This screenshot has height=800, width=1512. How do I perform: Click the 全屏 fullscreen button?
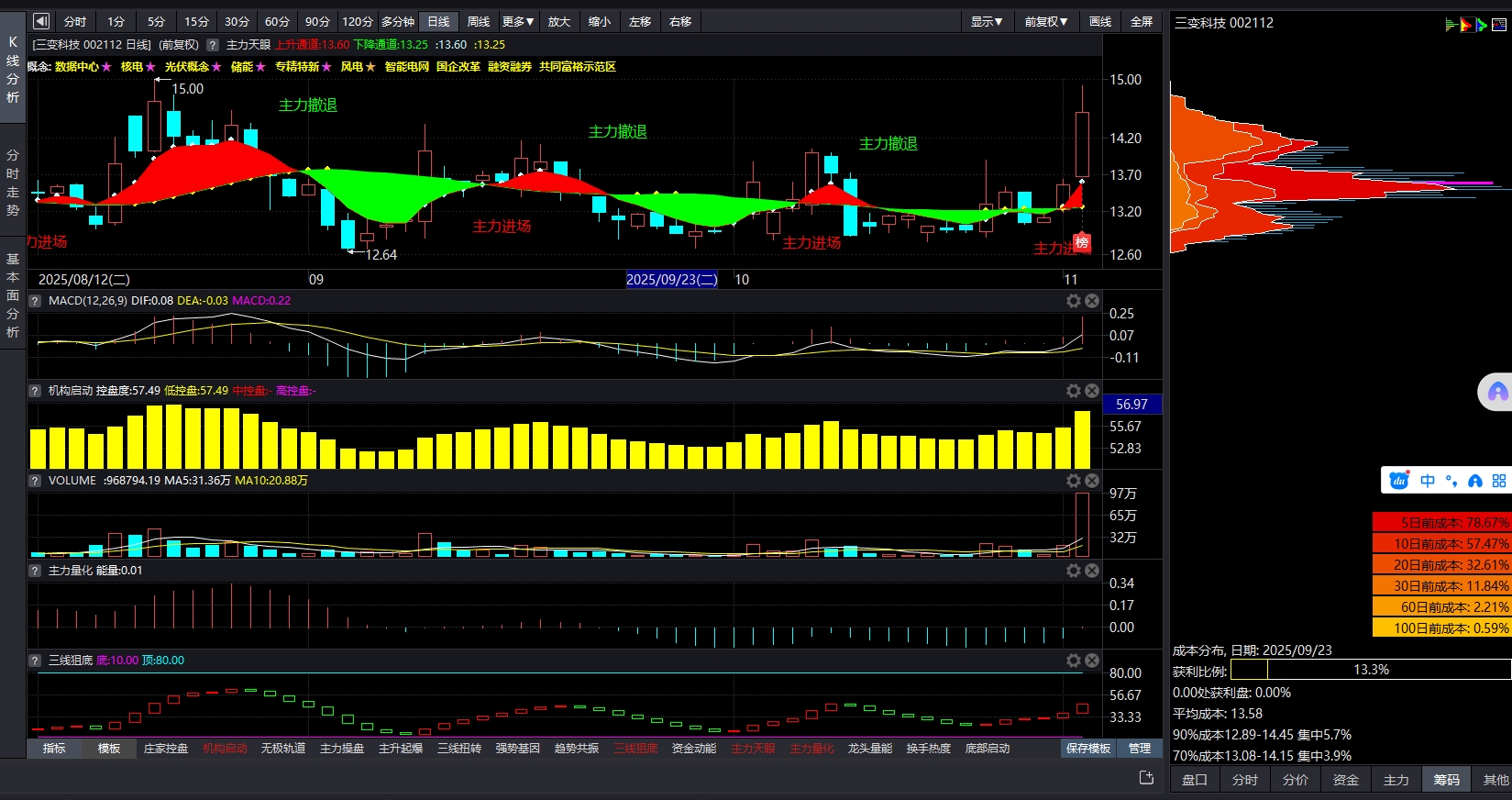(1142, 21)
